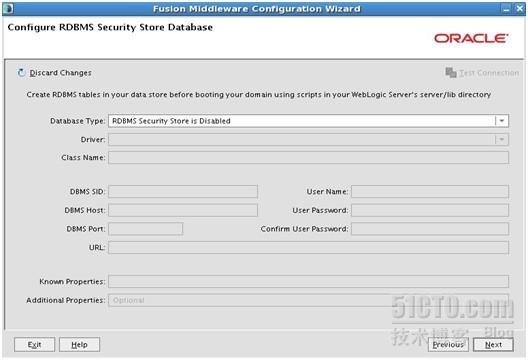Click the 'Additional Properties:' label

(66, 300)
